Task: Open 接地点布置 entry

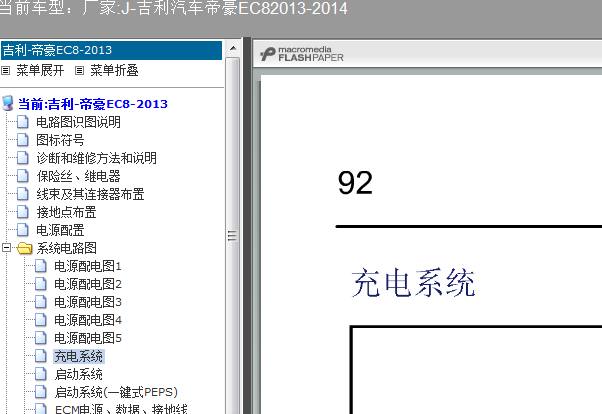Action: click(66, 212)
